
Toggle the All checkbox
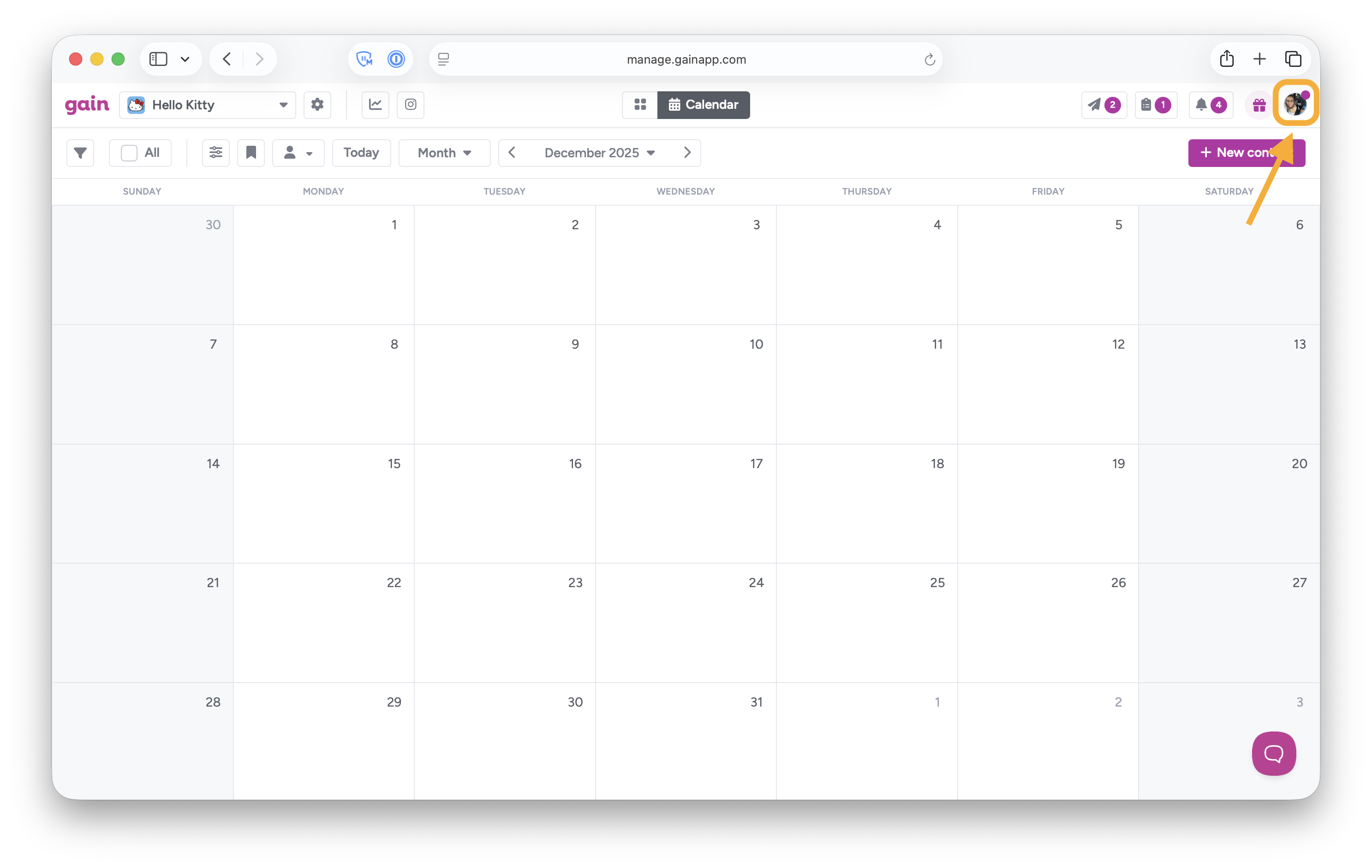(129, 153)
